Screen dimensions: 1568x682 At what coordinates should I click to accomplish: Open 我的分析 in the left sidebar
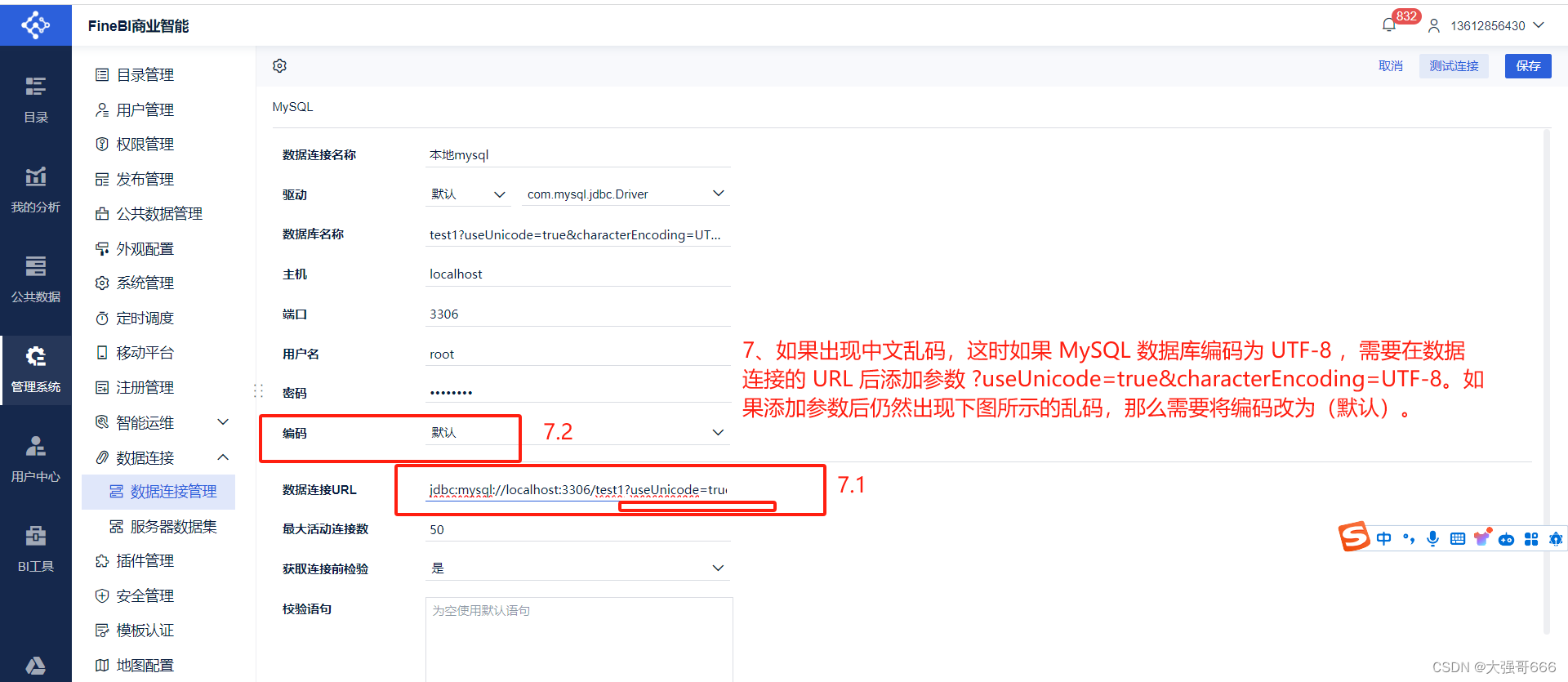[x=35, y=189]
